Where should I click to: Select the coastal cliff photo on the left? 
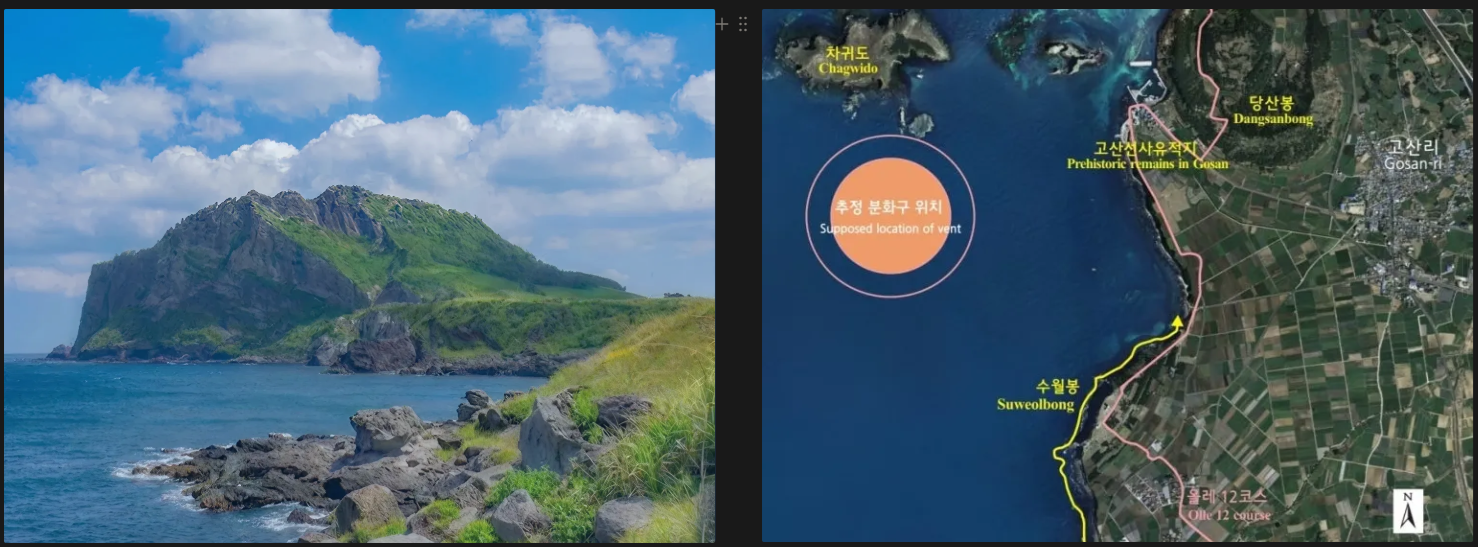359,276
